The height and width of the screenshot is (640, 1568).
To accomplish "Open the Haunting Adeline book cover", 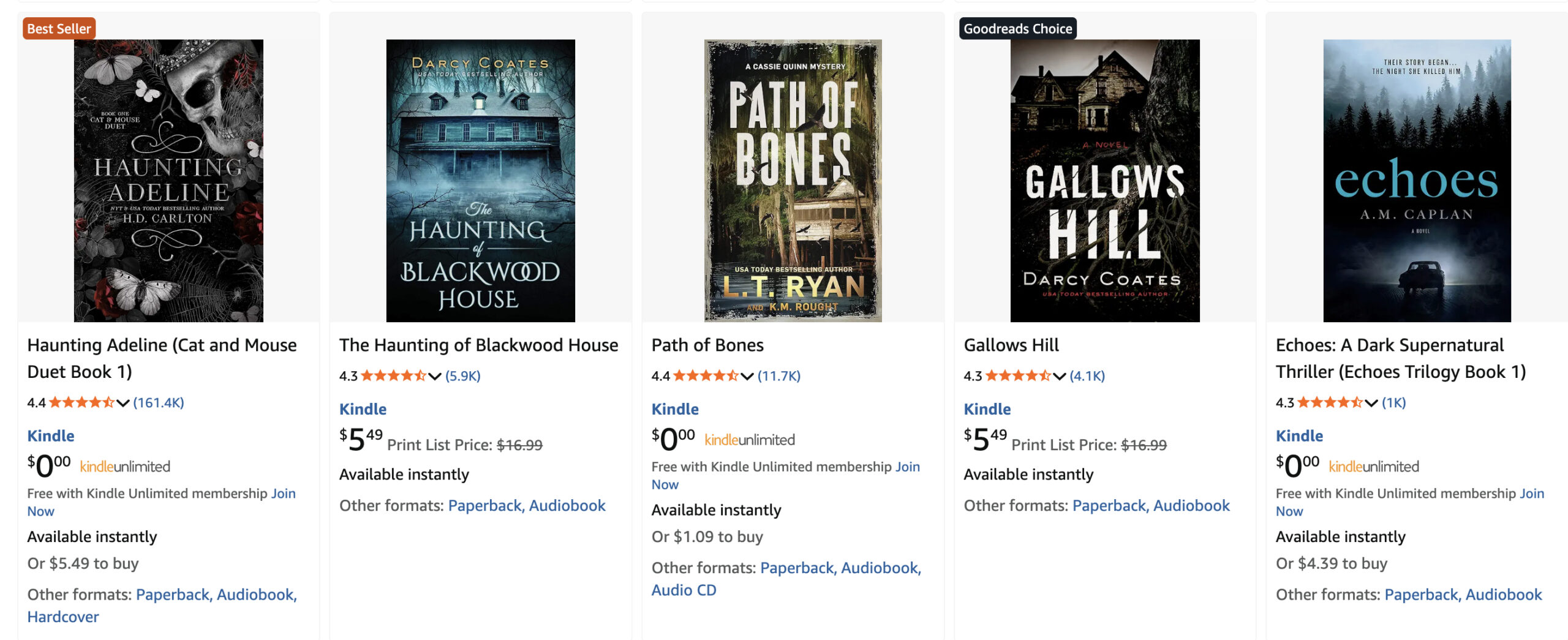I will click(x=168, y=181).
